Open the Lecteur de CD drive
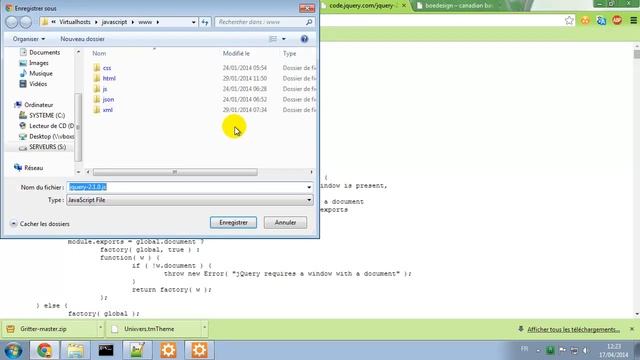Screen dimensions: 640x360 (x=51, y=126)
